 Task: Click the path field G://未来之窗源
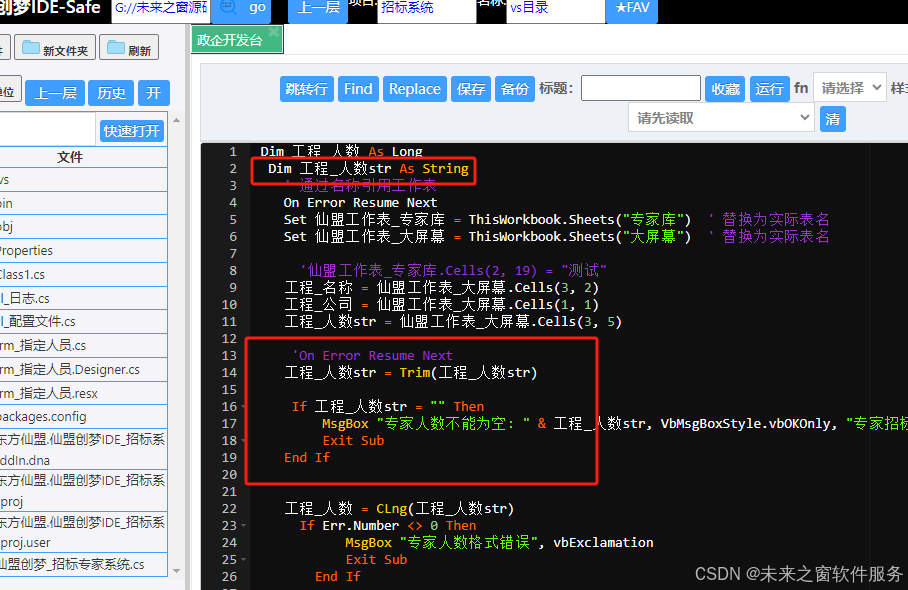pyautogui.click(x=159, y=10)
